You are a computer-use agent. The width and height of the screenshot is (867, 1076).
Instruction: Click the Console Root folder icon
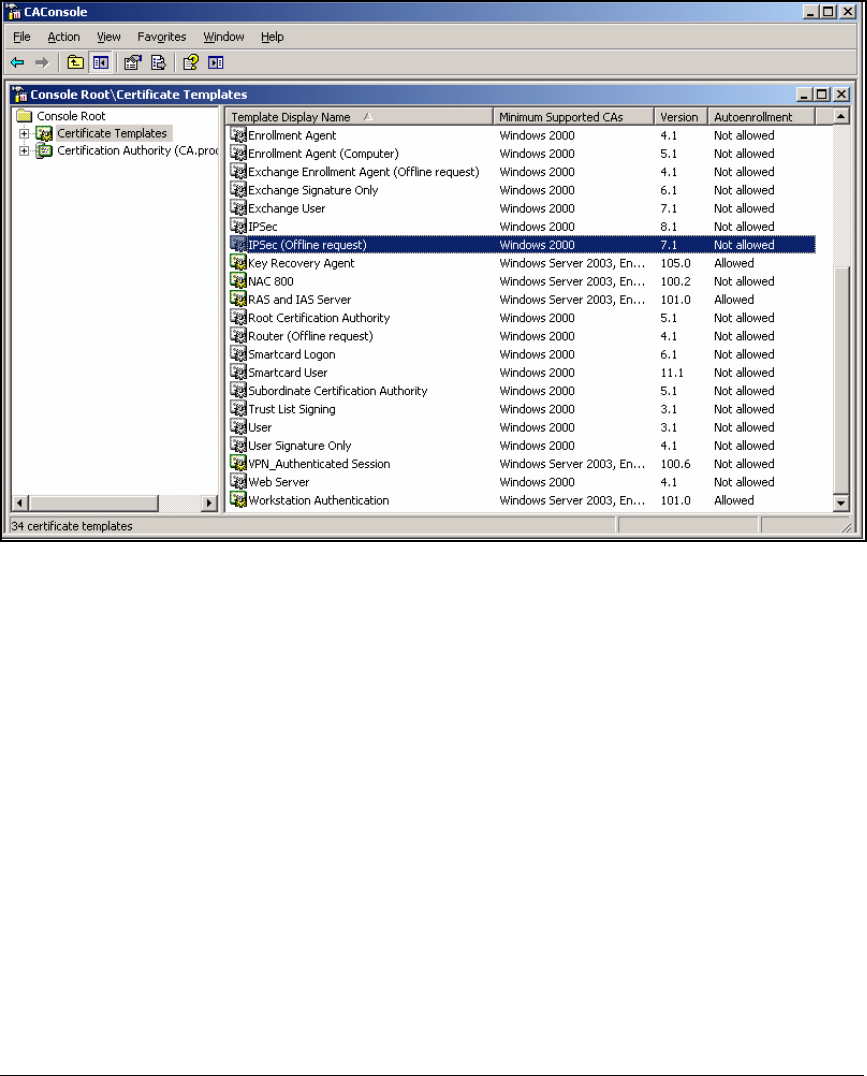(x=25, y=115)
